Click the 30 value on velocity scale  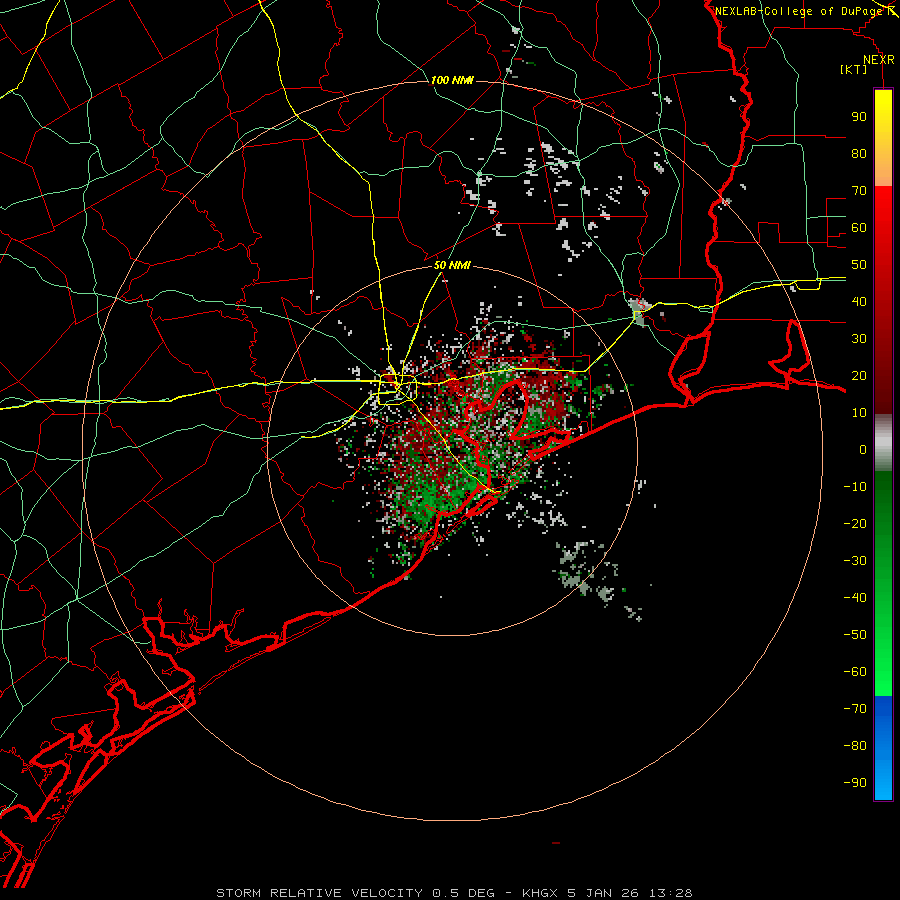(859, 339)
